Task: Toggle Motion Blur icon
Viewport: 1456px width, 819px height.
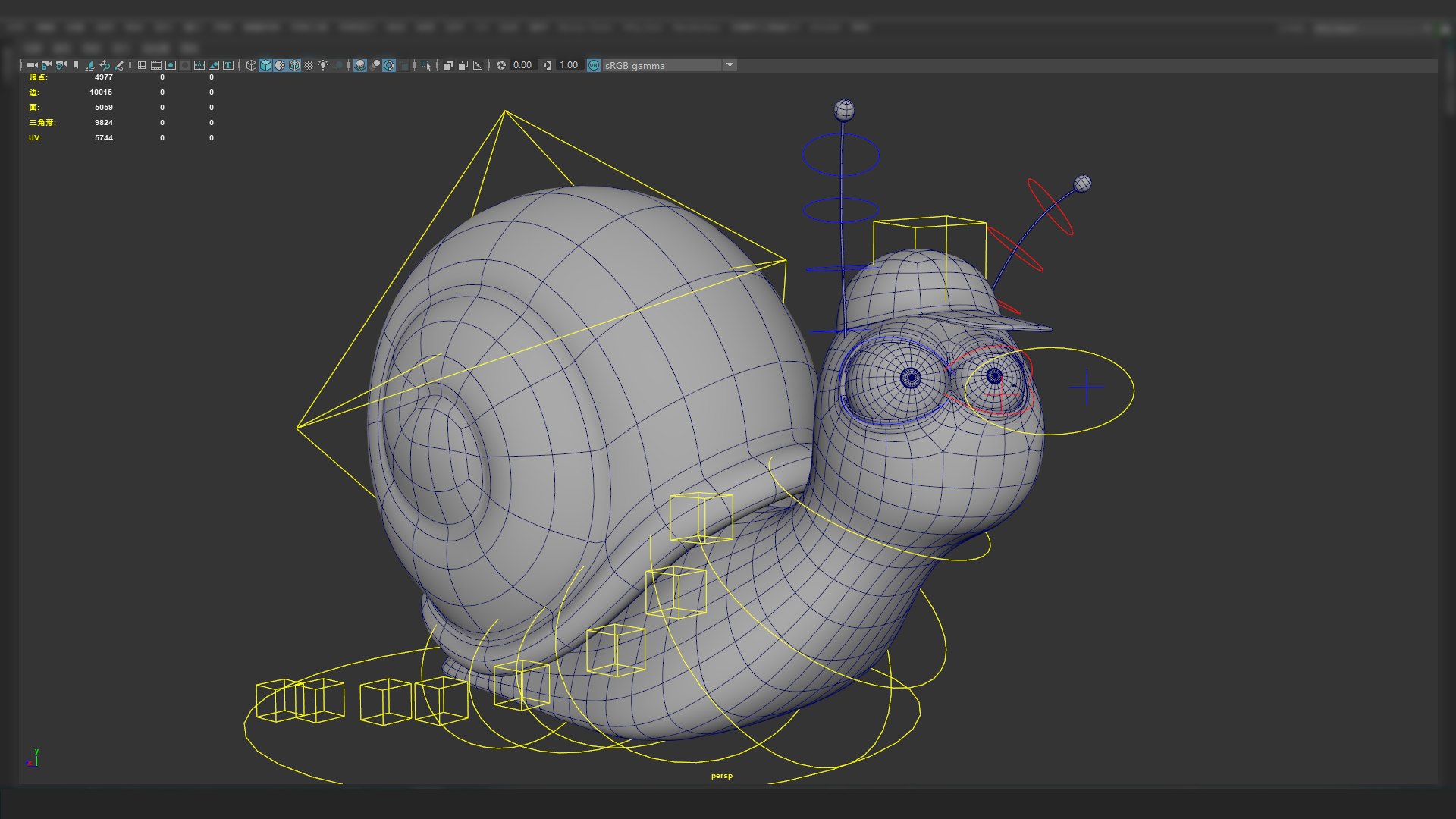Action: tap(375, 65)
